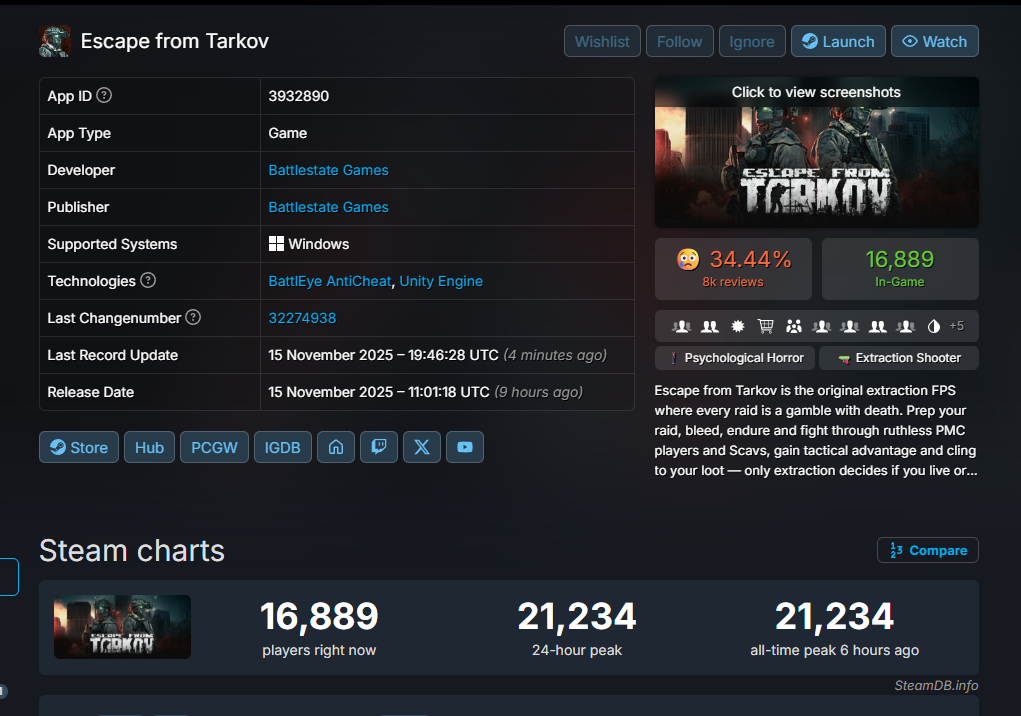Open the YouTube link icon
1021x716 pixels.
pos(465,447)
